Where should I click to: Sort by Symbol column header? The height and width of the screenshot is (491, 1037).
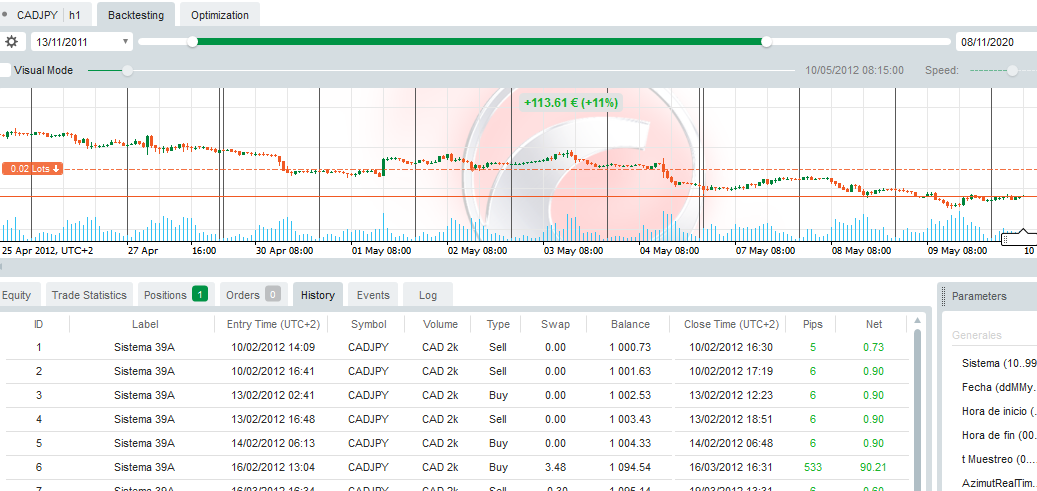[368, 324]
